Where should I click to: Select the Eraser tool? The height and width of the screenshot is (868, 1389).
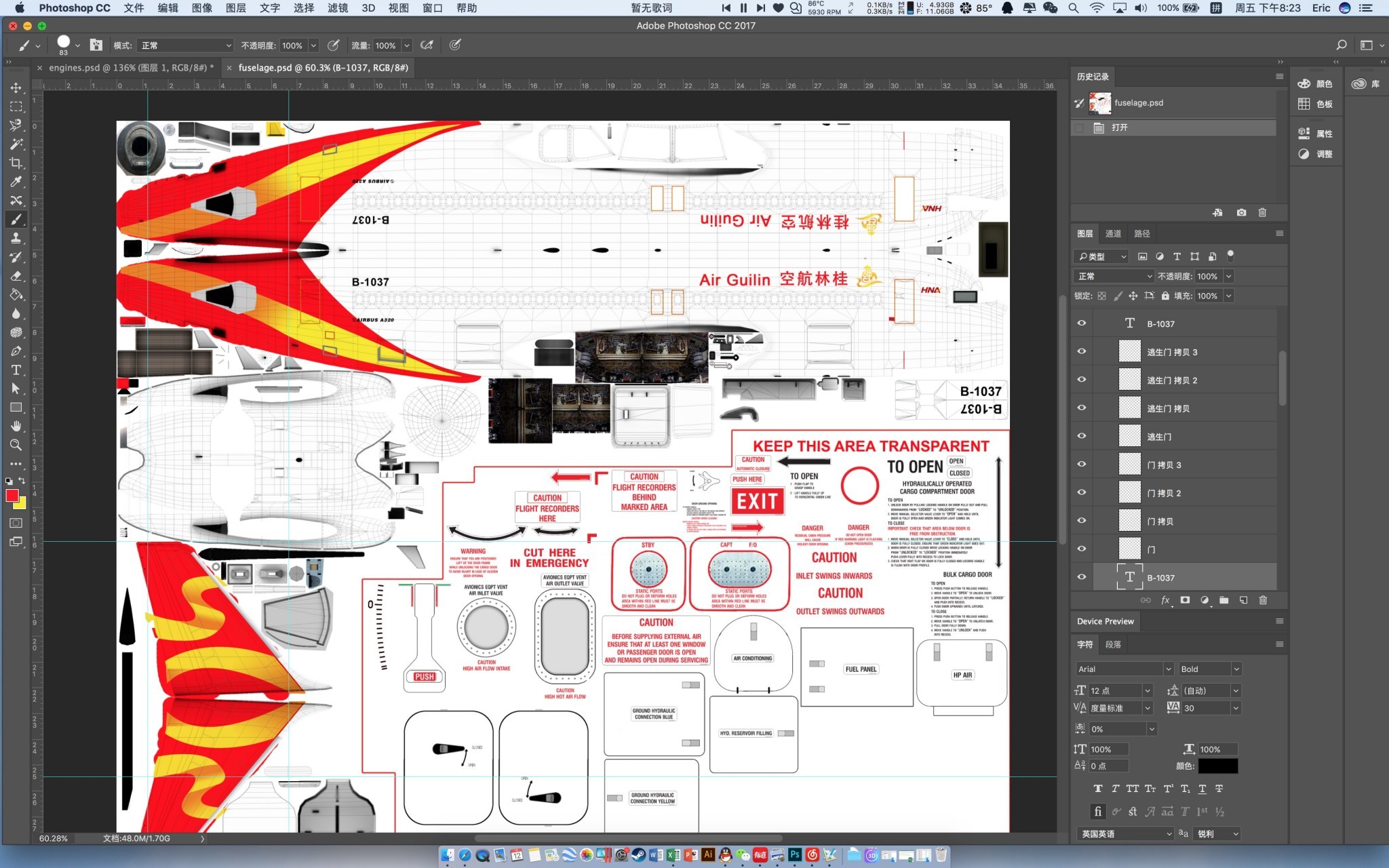point(16,276)
